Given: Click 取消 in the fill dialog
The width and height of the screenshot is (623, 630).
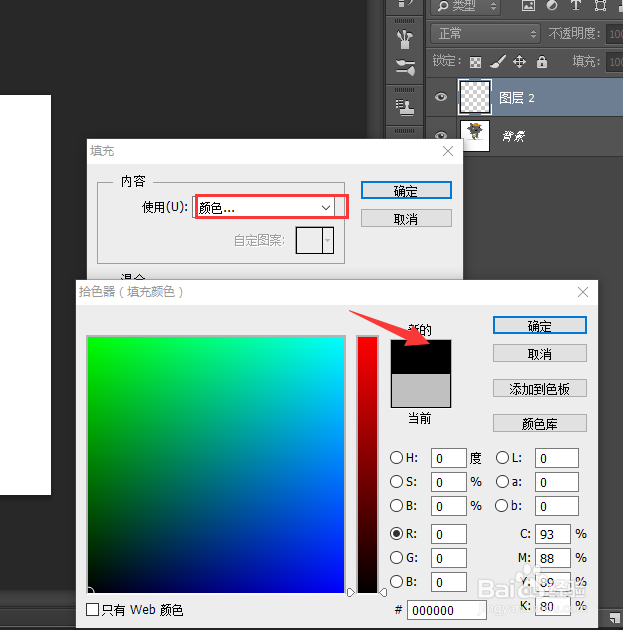Looking at the screenshot, I should [x=406, y=219].
